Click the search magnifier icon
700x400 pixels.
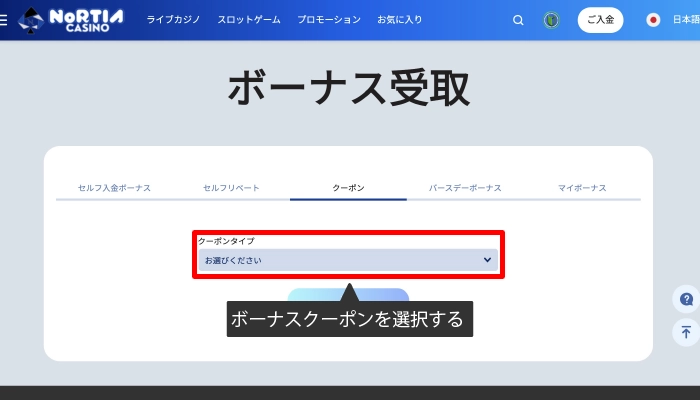pyautogui.click(x=518, y=20)
